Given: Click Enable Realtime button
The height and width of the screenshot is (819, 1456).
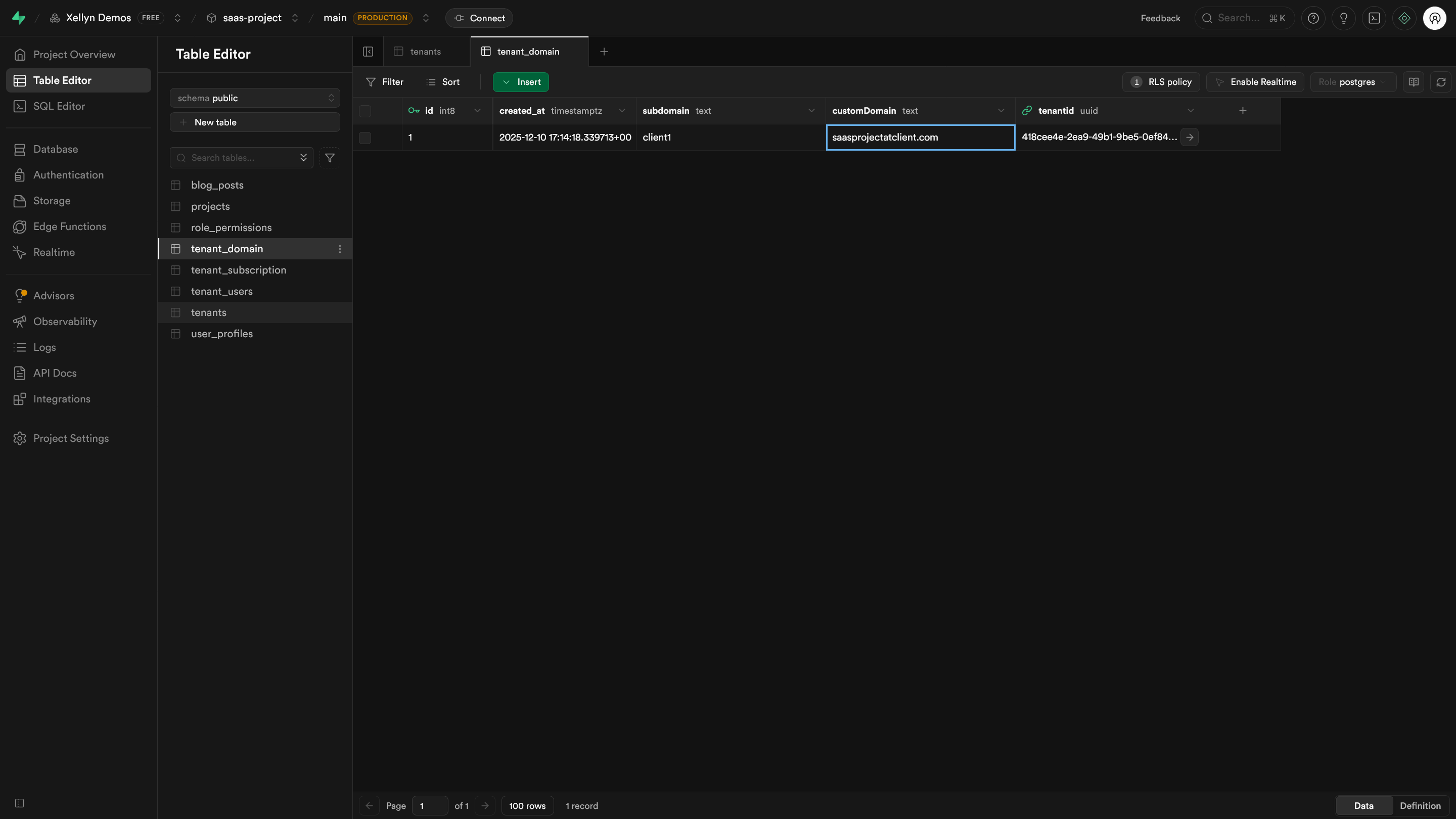Looking at the screenshot, I should (1255, 82).
